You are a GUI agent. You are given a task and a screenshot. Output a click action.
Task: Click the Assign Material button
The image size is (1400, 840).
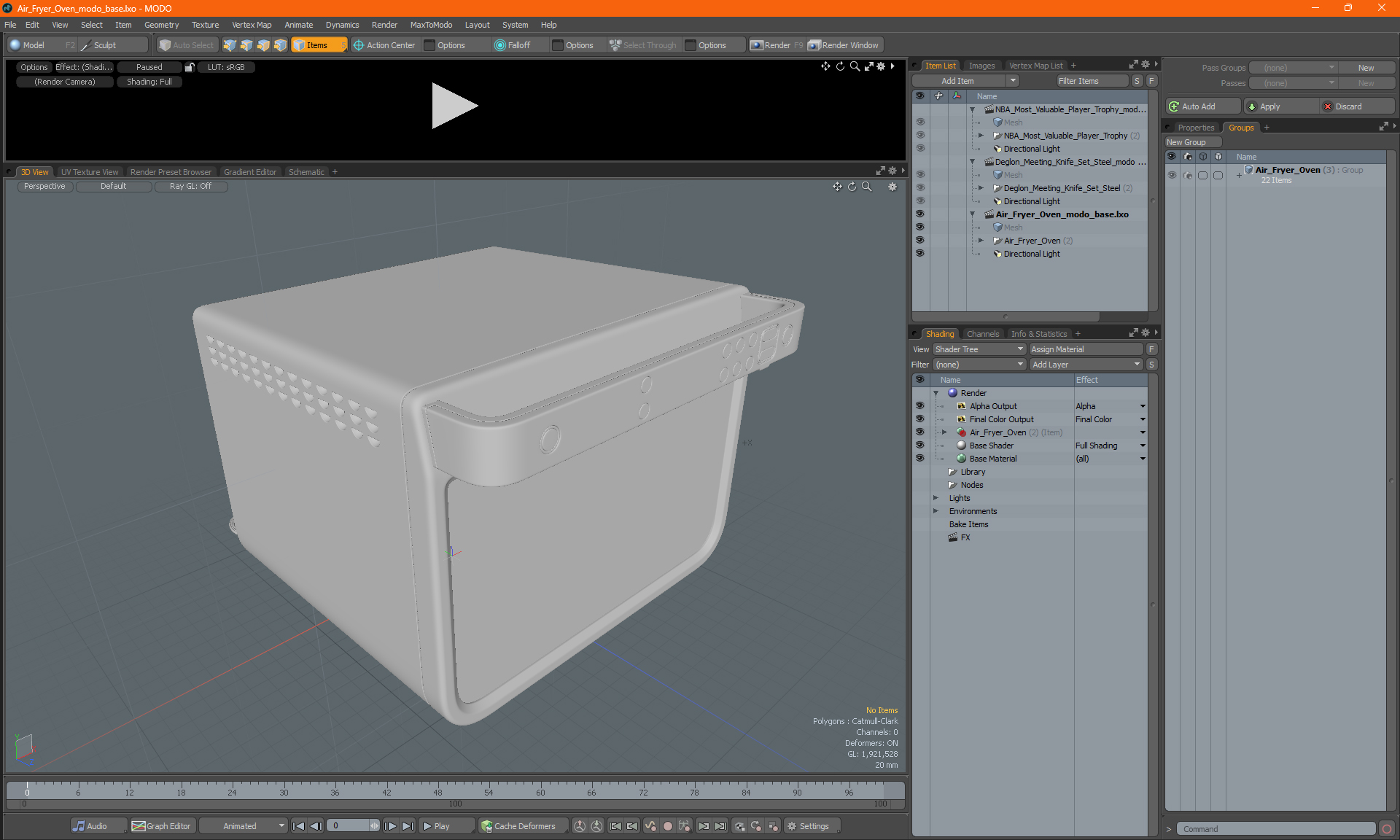point(1086,349)
